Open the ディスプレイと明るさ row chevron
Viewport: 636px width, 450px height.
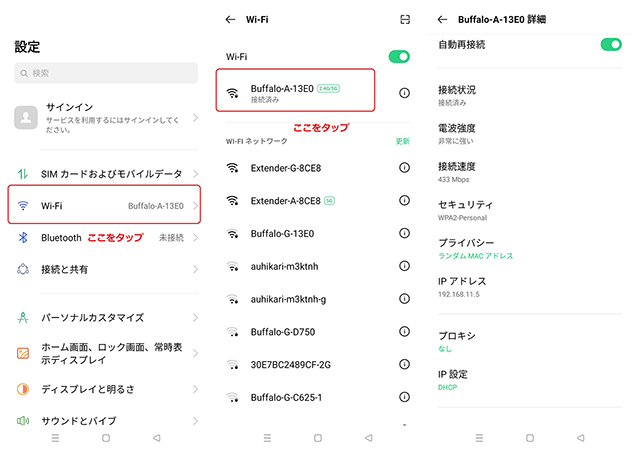(x=196, y=389)
